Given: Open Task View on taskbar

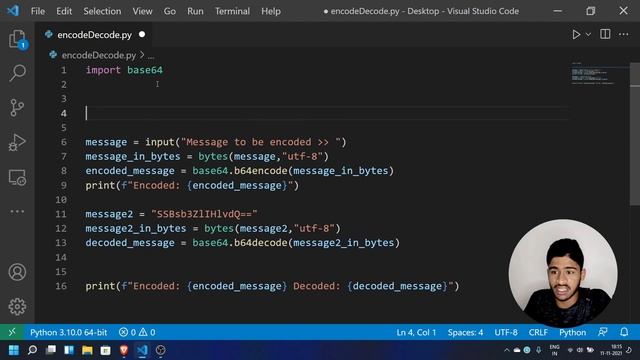Looking at the screenshot, I should [51, 350].
